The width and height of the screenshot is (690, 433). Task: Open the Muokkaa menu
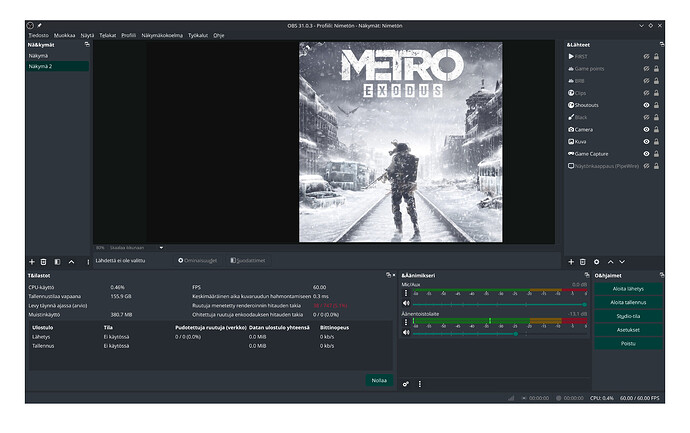(64, 35)
